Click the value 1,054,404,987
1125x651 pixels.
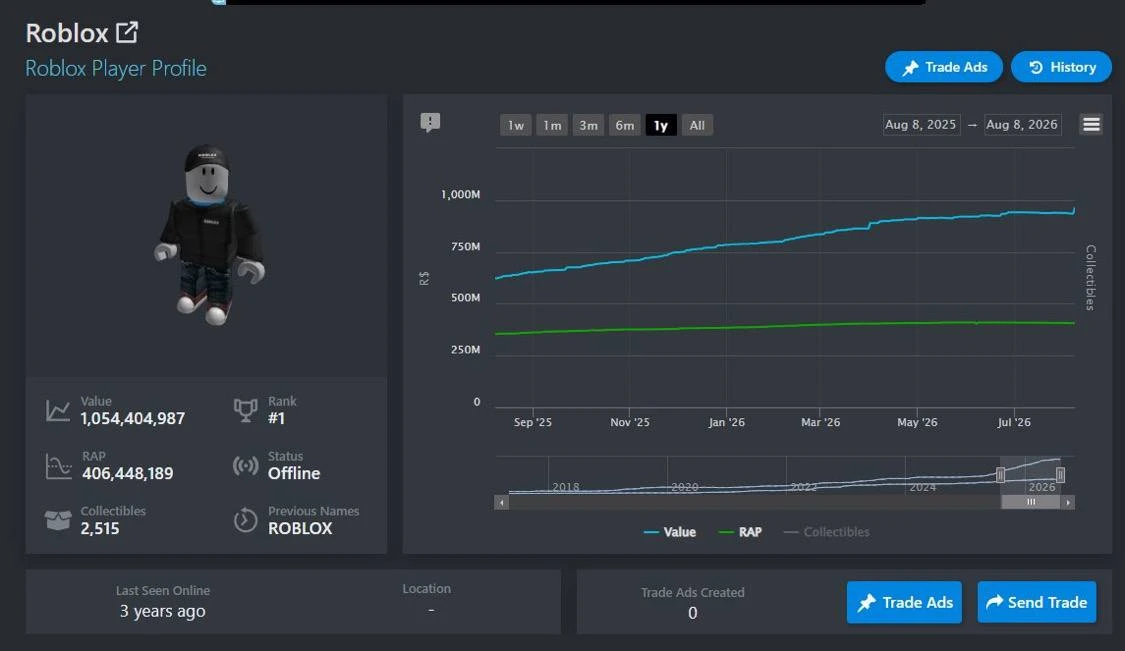tap(133, 418)
